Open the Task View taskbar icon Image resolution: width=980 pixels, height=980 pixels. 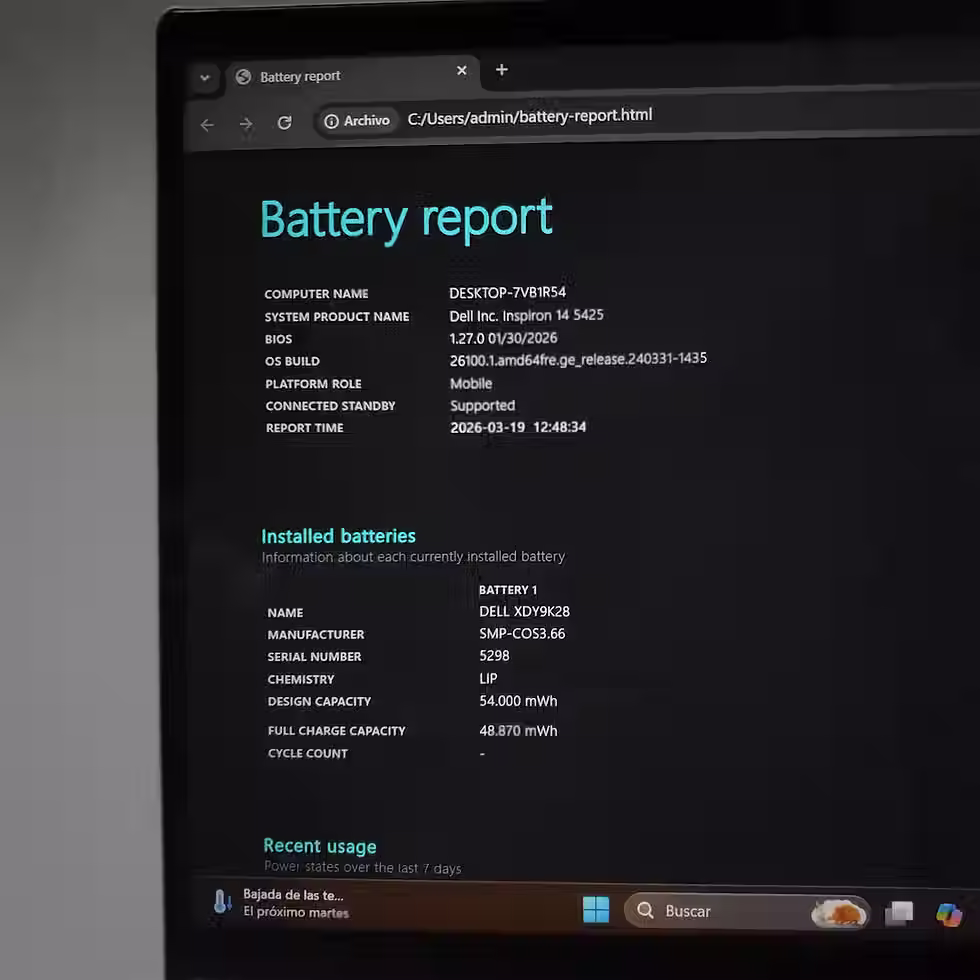coord(899,913)
